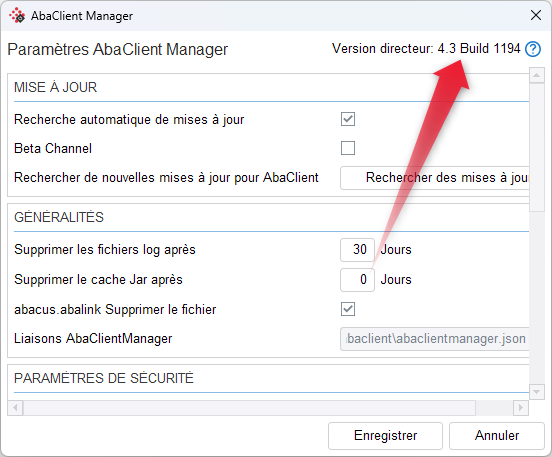
Task: Click the vertical scrollbar down arrow
Action: (537, 392)
